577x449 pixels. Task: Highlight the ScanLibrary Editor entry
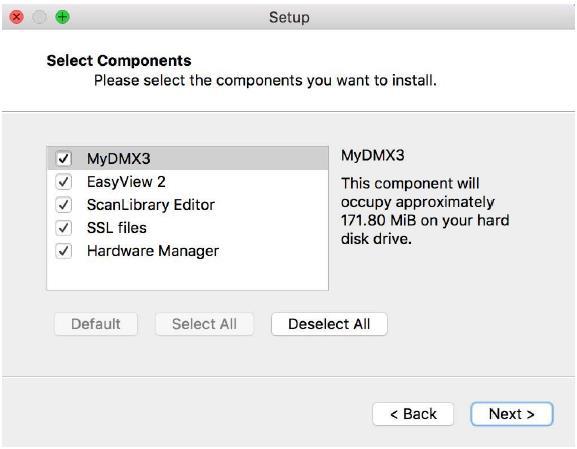click(151, 205)
